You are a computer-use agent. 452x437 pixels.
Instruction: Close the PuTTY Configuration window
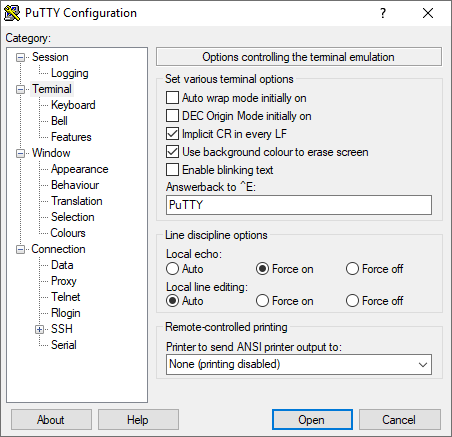point(428,13)
